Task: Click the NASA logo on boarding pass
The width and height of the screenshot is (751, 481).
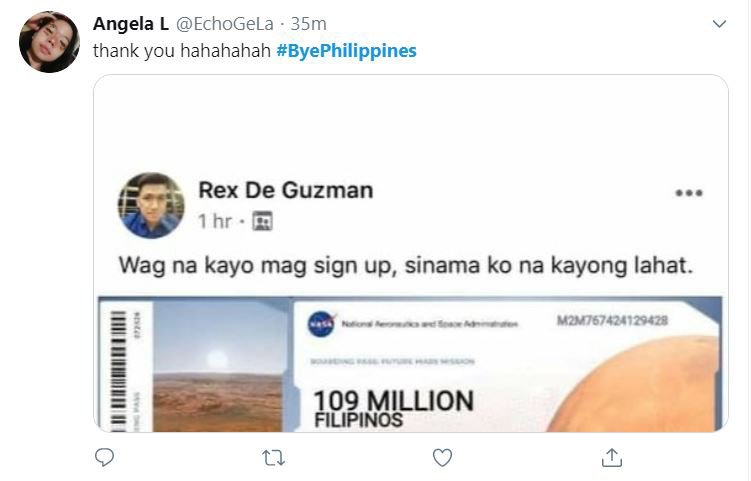Action: pos(321,324)
